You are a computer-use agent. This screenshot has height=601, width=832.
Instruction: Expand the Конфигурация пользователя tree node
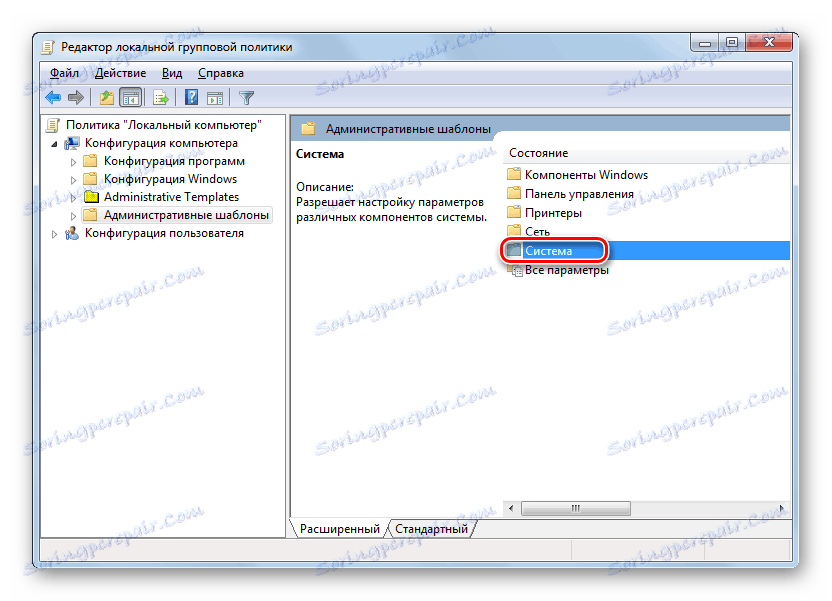point(54,234)
